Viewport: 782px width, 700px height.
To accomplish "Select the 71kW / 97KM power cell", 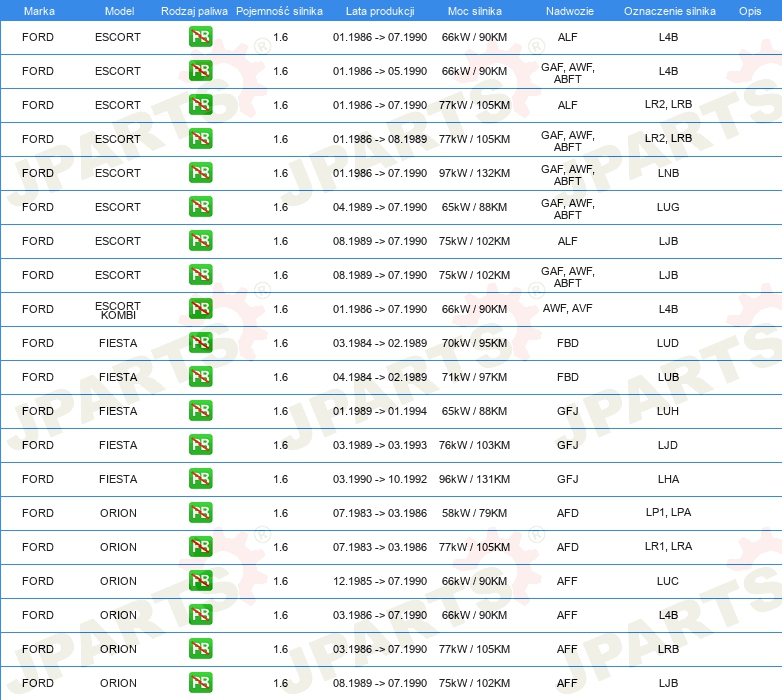I will click(x=474, y=377).
